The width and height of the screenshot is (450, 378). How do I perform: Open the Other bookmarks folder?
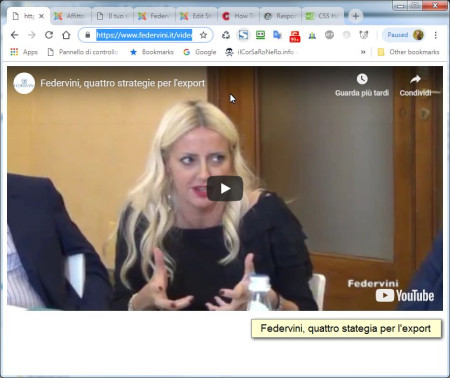(x=408, y=52)
